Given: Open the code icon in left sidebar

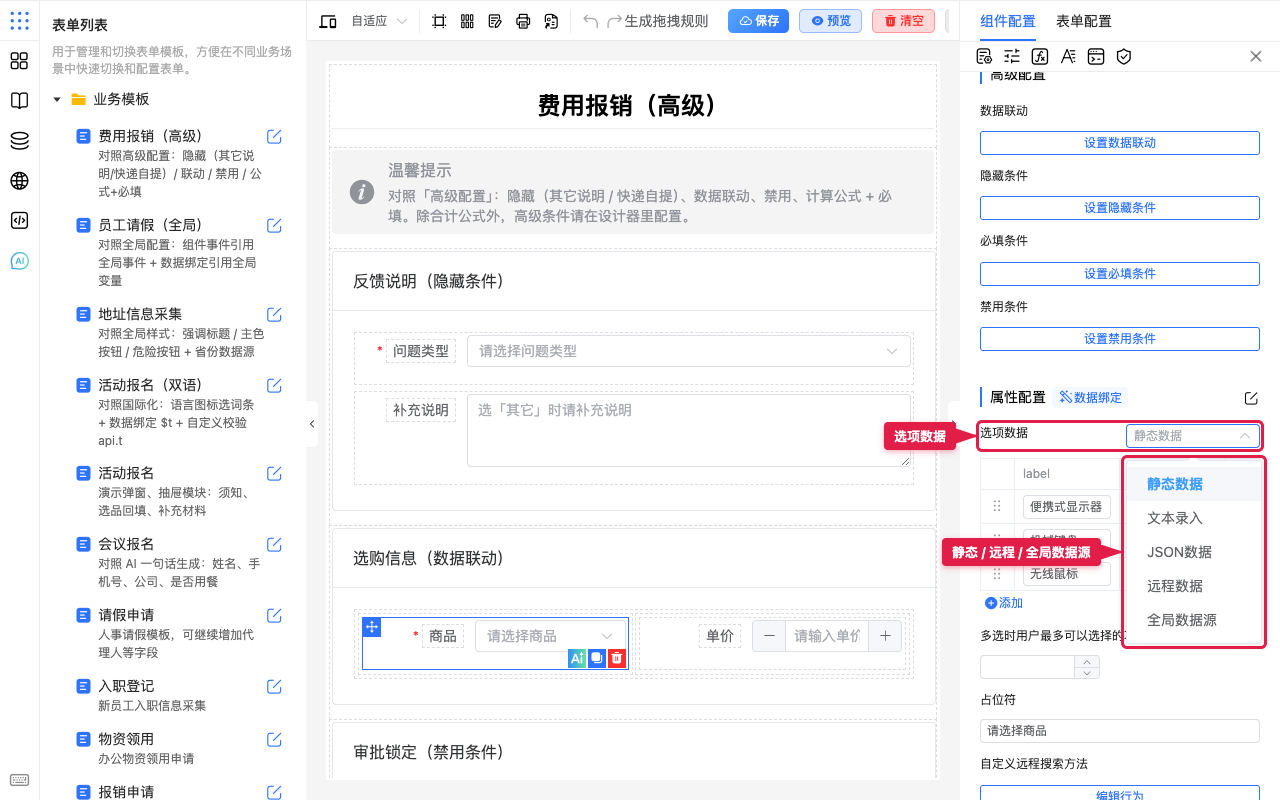Looking at the screenshot, I should pos(19,221).
